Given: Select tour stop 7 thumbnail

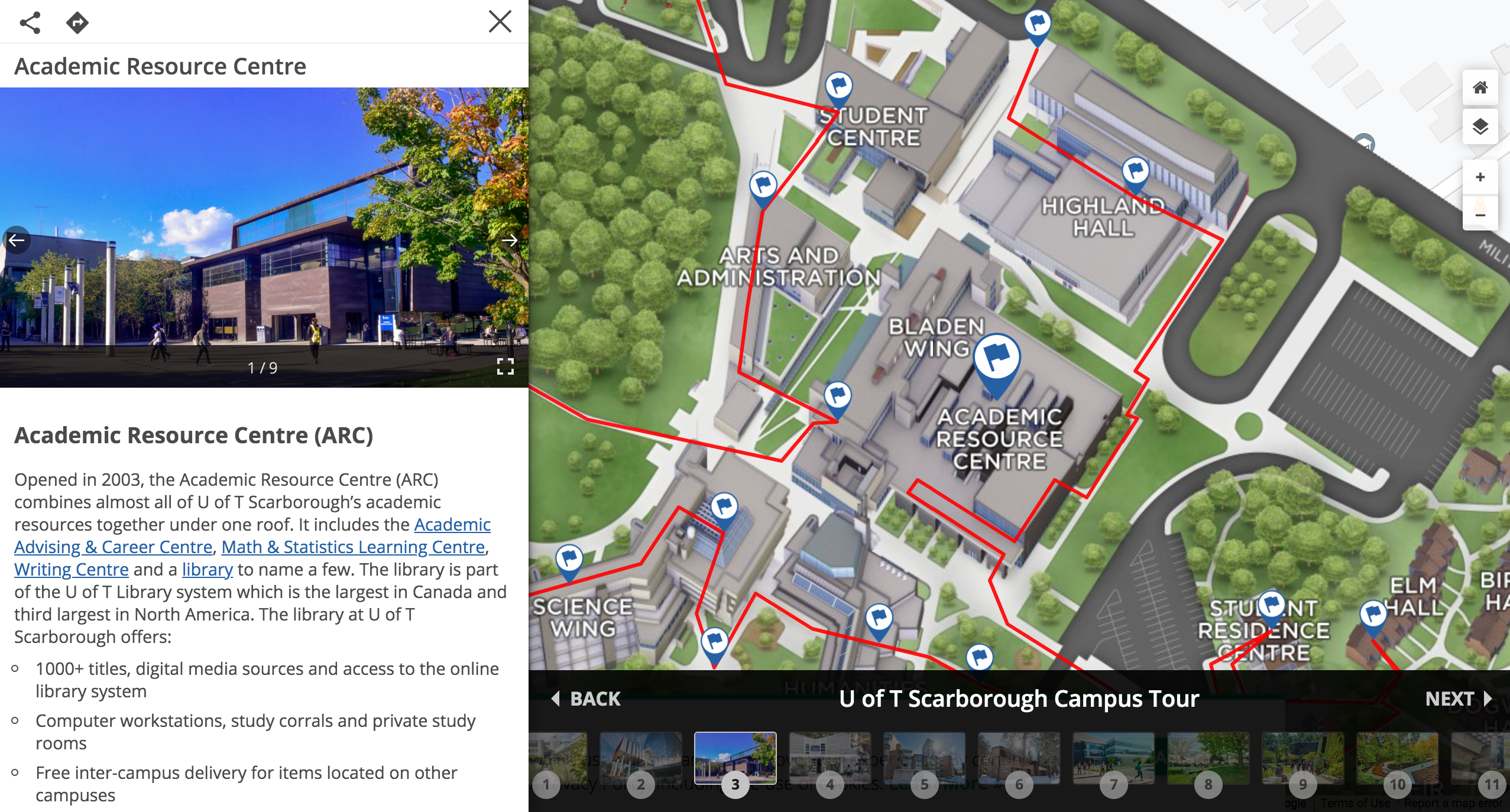Looking at the screenshot, I should [x=1113, y=758].
